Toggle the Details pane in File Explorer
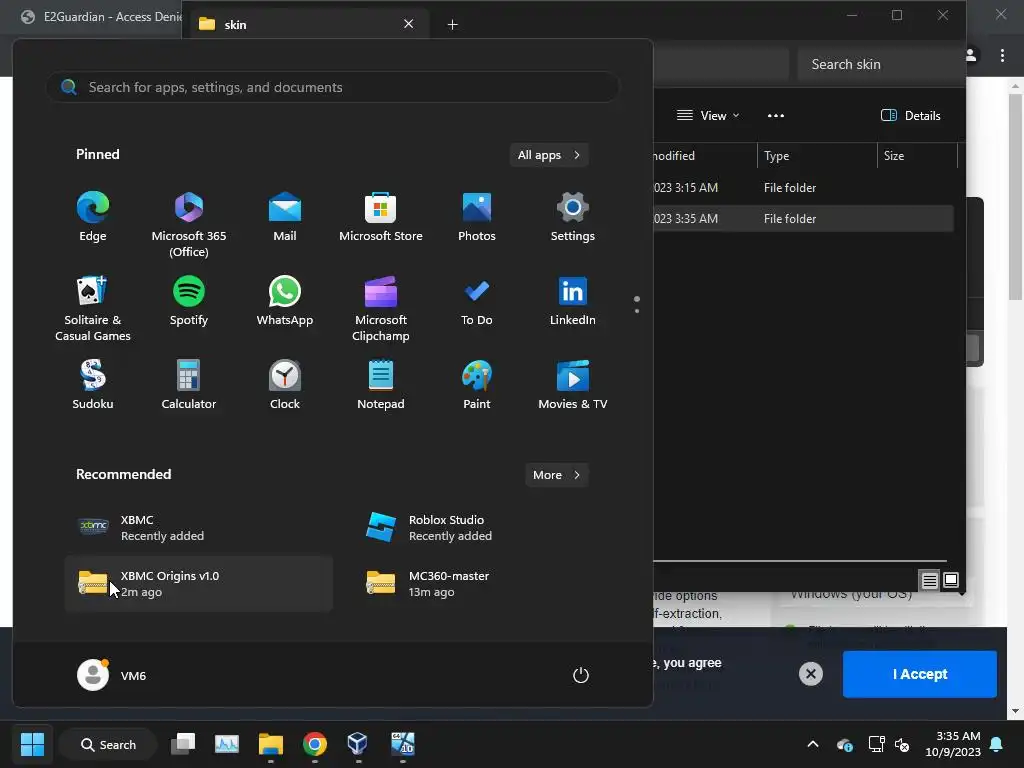This screenshot has height=768, width=1024. click(910, 116)
